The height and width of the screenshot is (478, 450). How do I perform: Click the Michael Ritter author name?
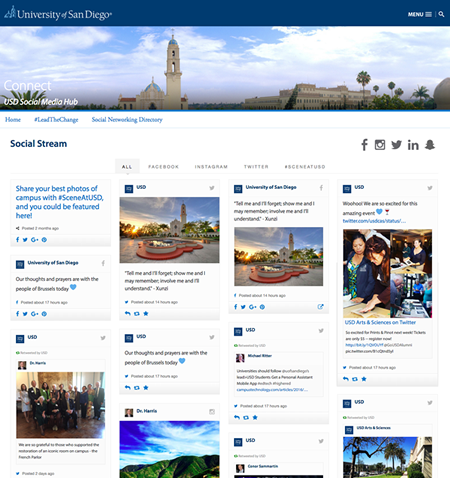click(260, 356)
